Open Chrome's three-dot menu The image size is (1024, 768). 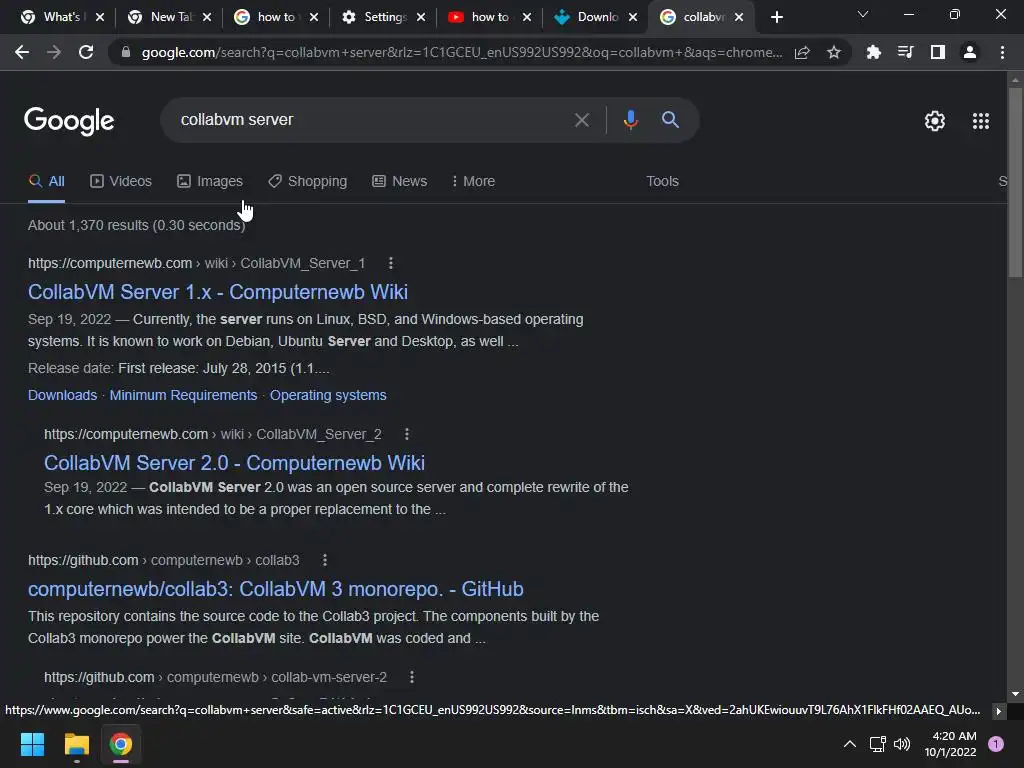(x=1002, y=52)
